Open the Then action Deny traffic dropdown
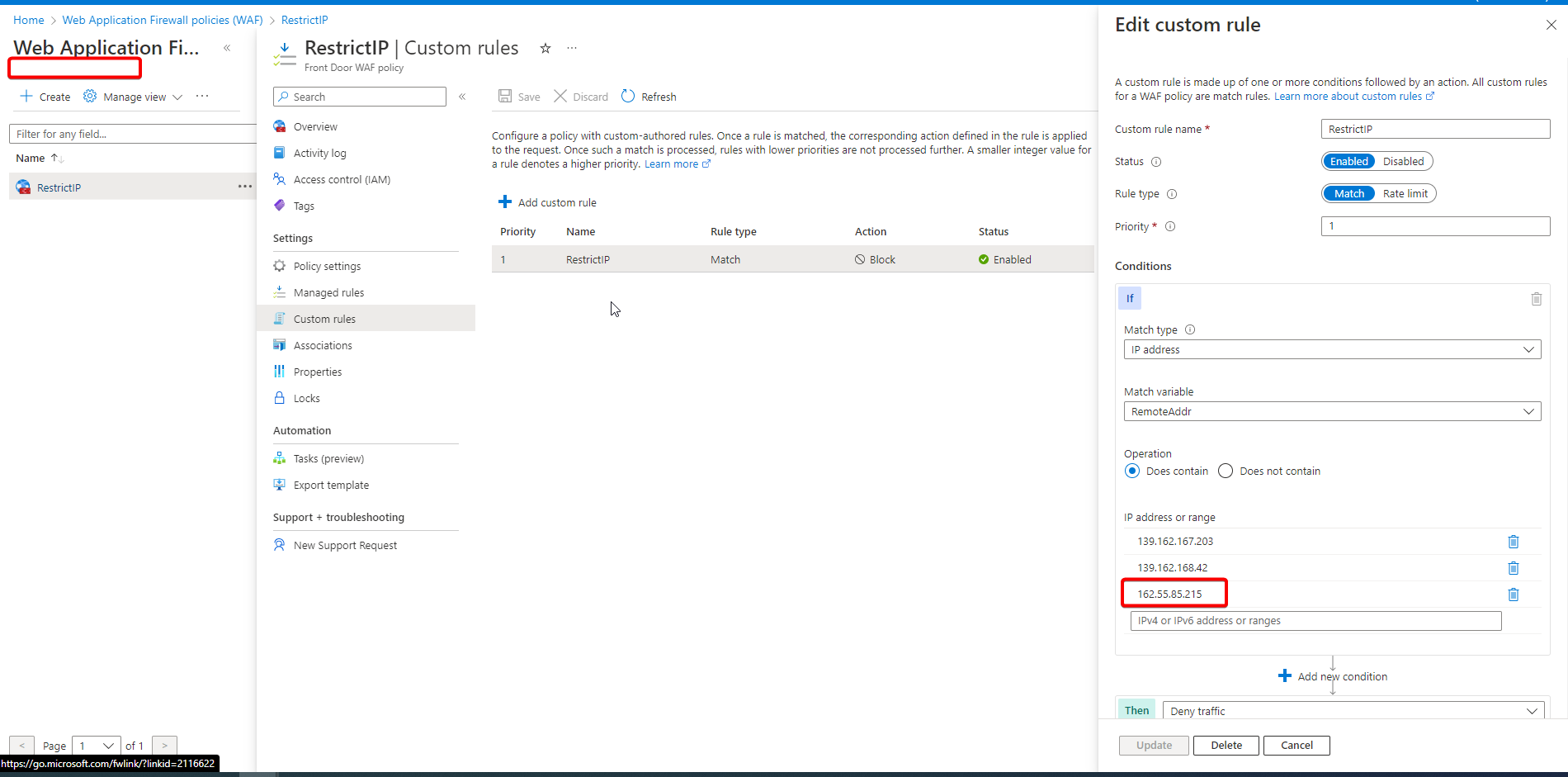This screenshot has height=777, width=1568. [x=1353, y=710]
